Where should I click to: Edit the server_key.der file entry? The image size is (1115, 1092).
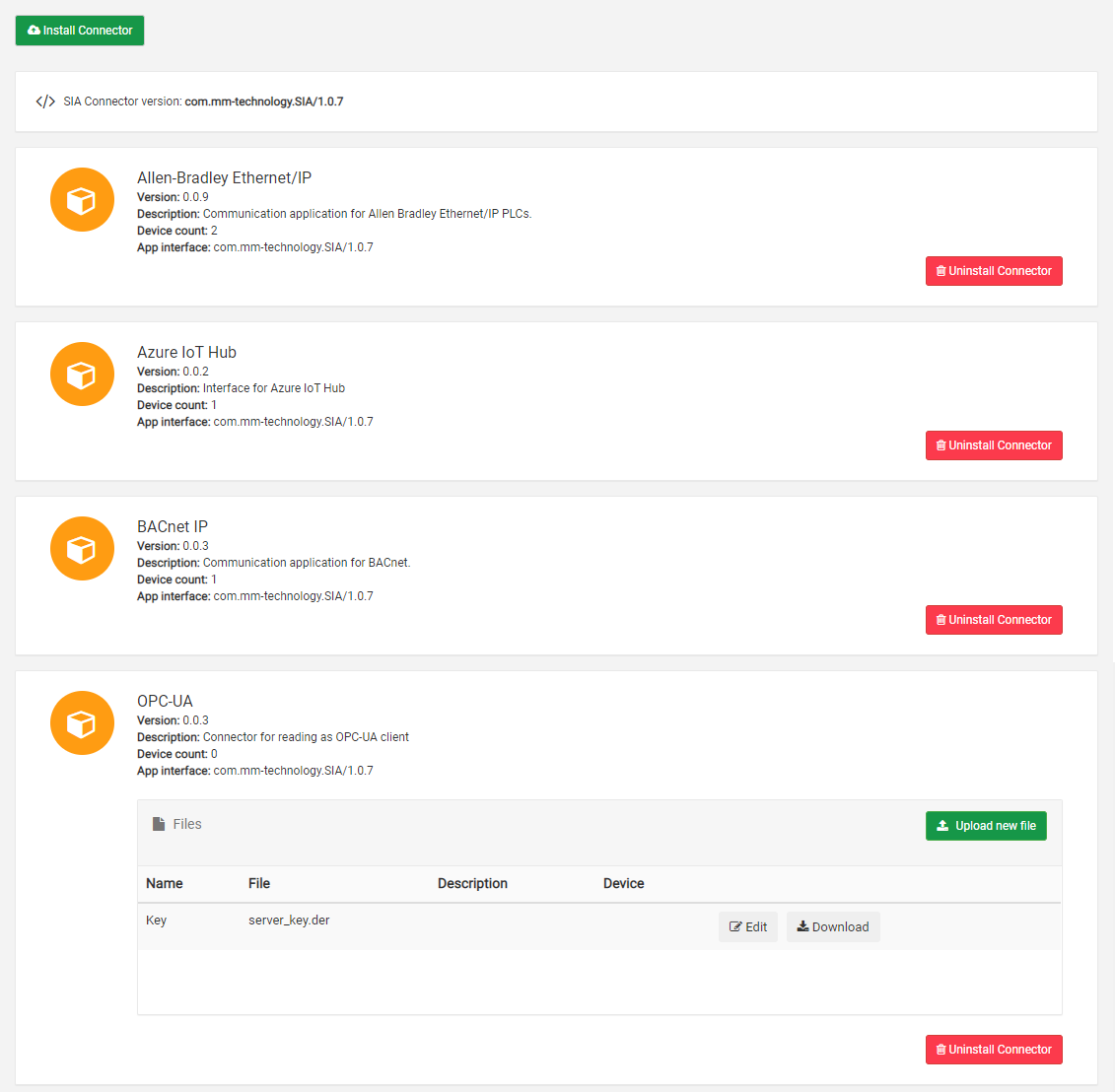pyautogui.click(x=747, y=926)
